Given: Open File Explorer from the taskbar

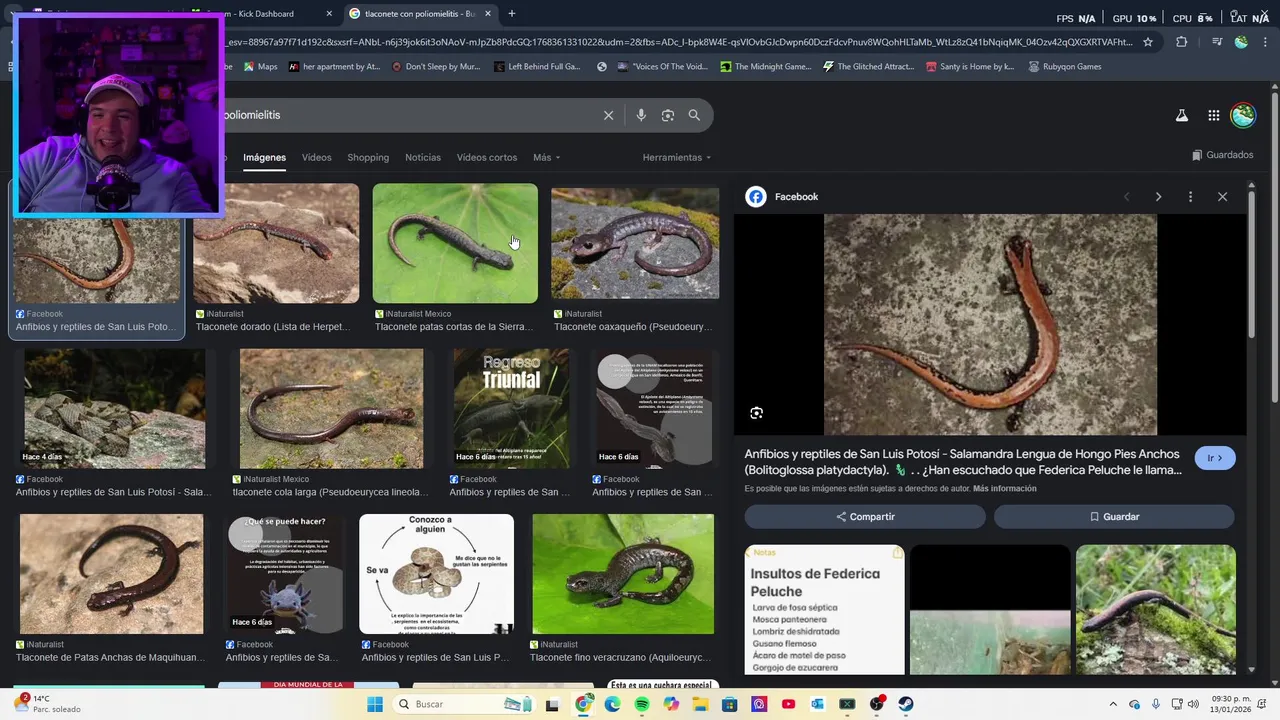Looking at the screenshot, I should (700, 704).
